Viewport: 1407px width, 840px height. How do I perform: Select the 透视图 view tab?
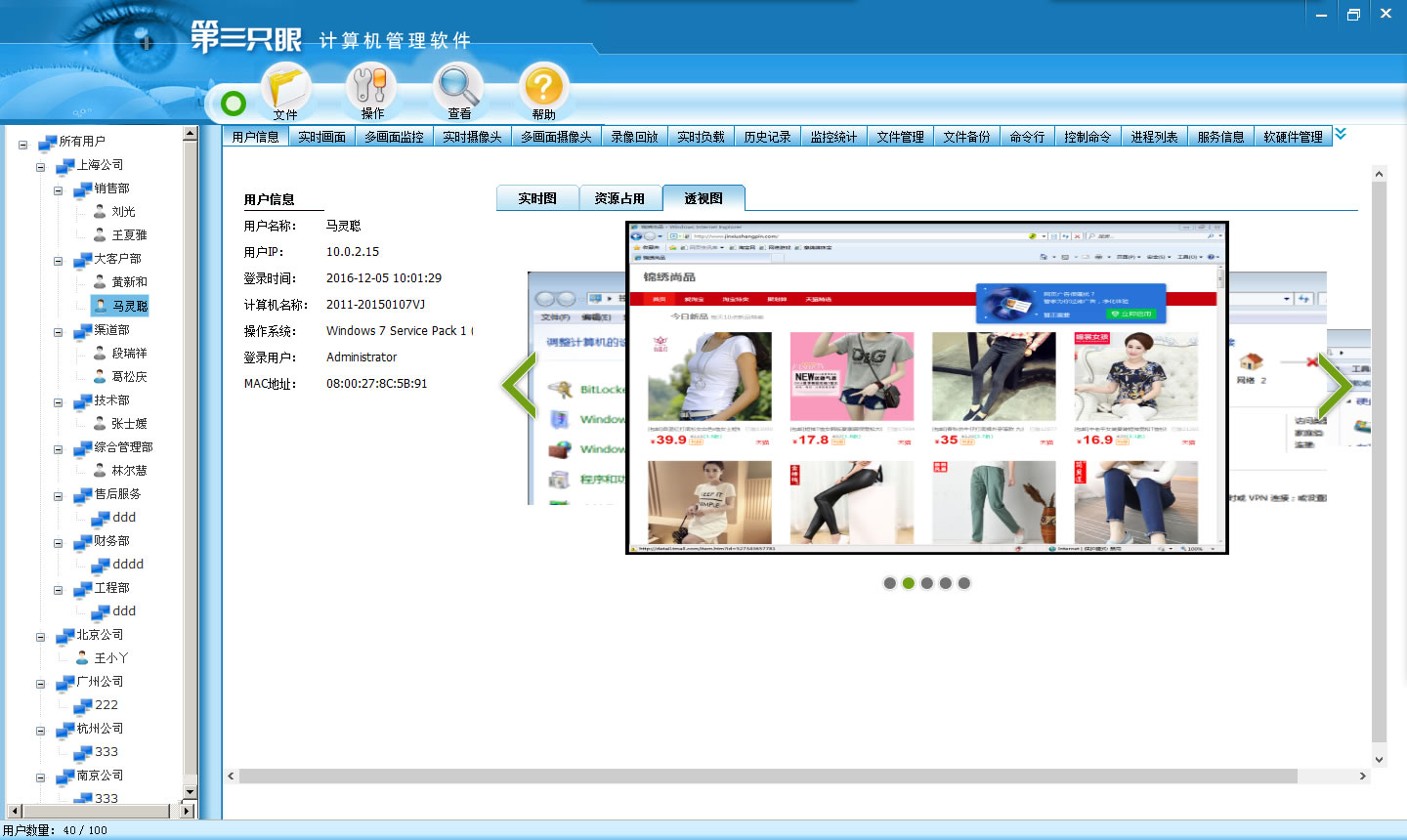point(703,198)
